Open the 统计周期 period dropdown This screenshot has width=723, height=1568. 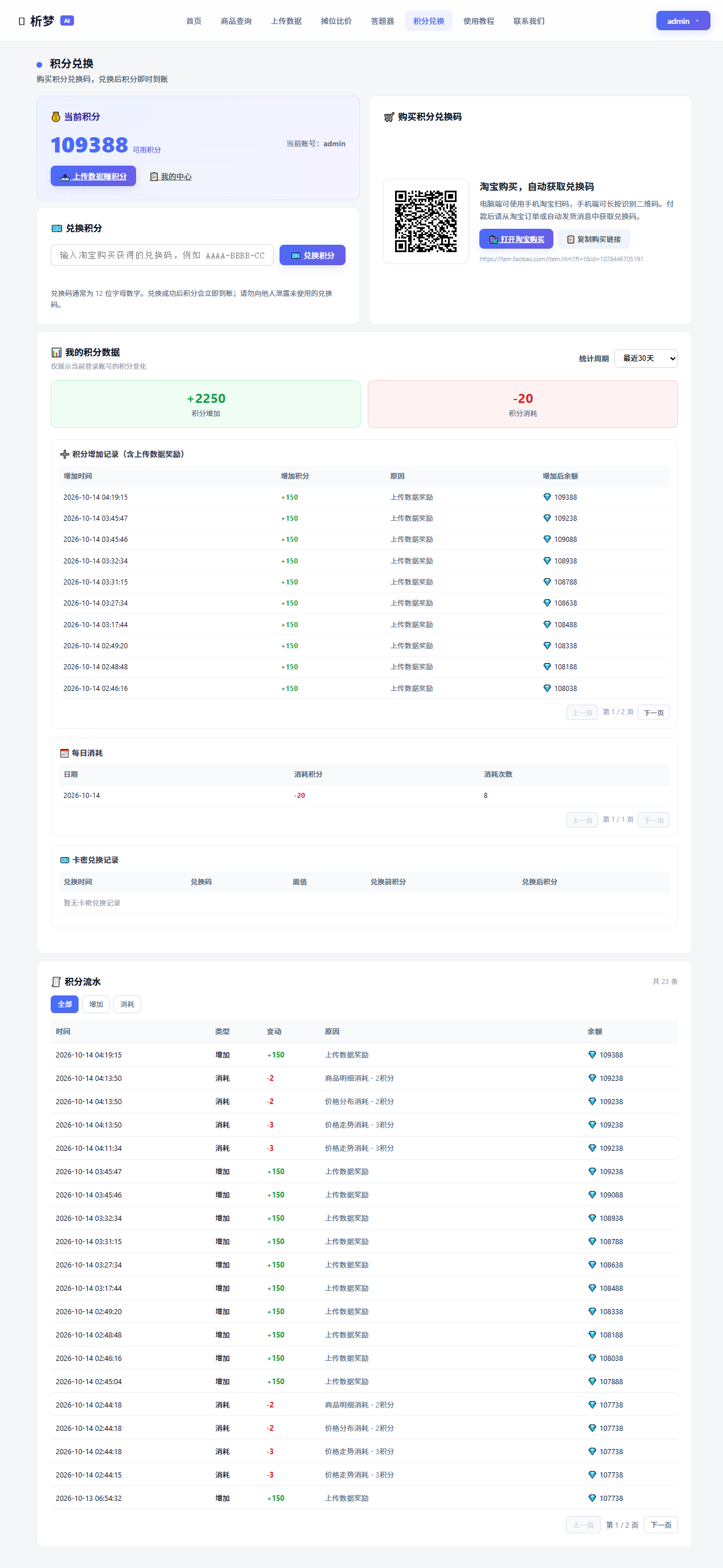646,359
